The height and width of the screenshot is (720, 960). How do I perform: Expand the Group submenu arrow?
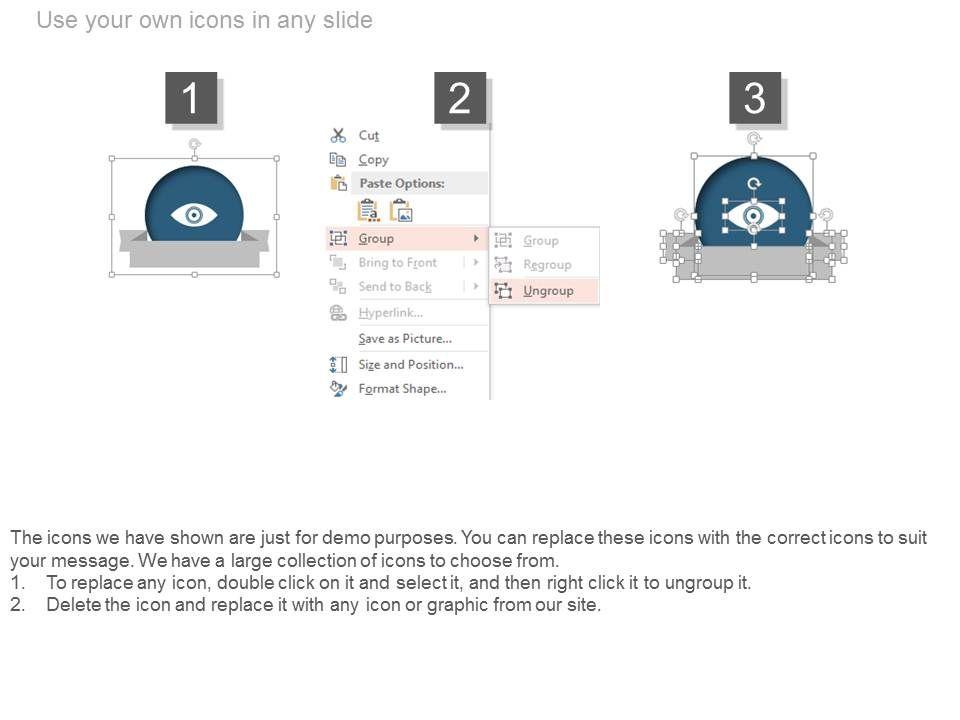coord(476,238)
